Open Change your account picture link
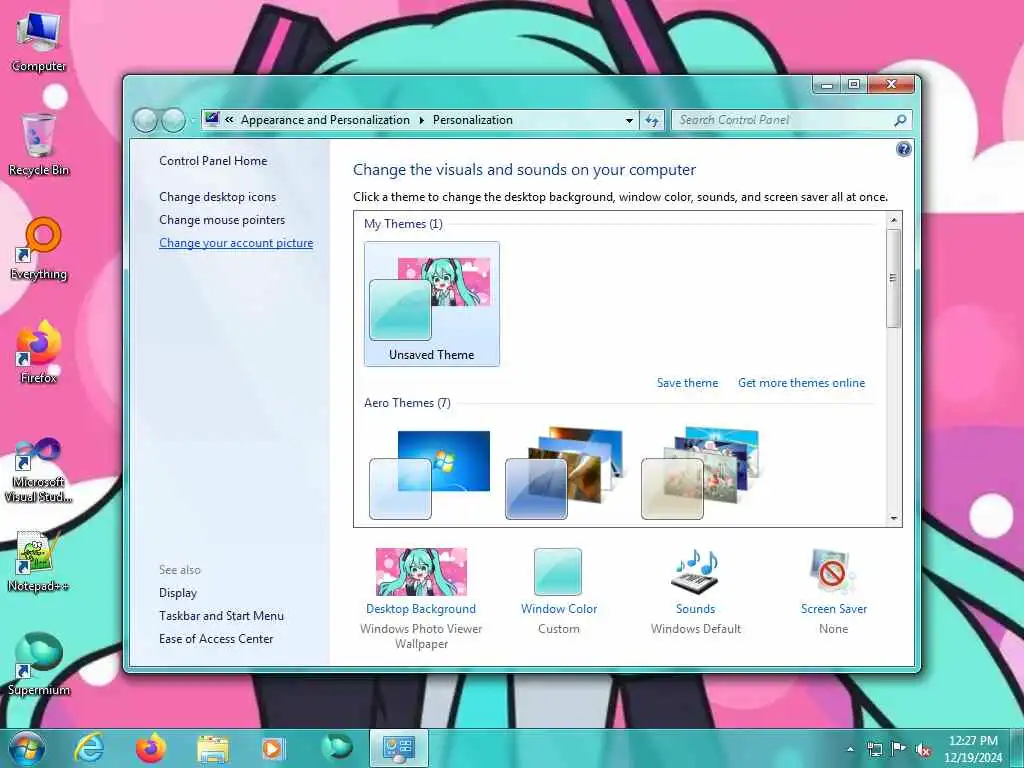Viewport: 1024px width, 768px height. 236,243
